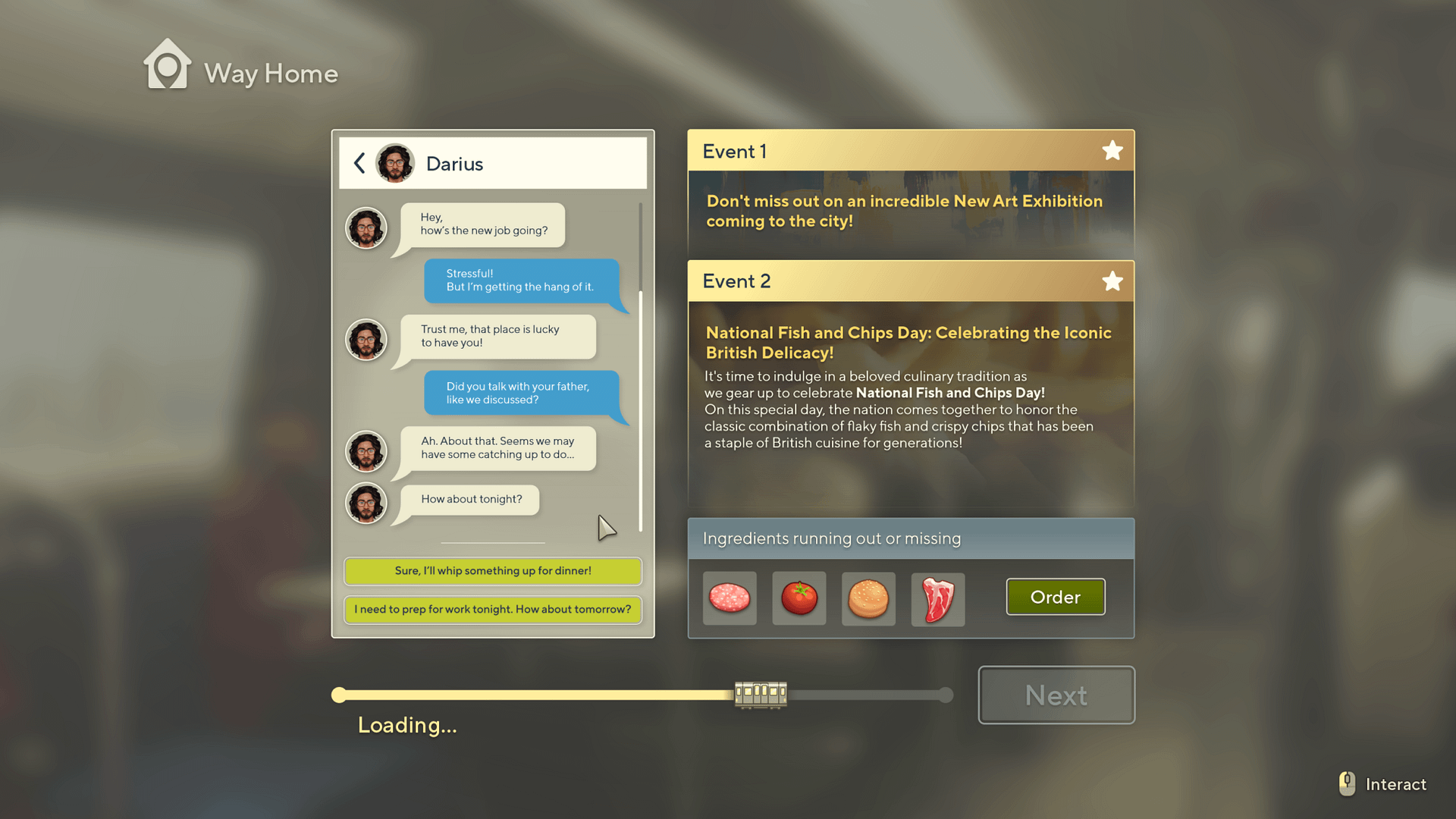The height and width of the screenshot is (819, 1456).
Task: Select the Next button
Action: (x=1056, y=695)
